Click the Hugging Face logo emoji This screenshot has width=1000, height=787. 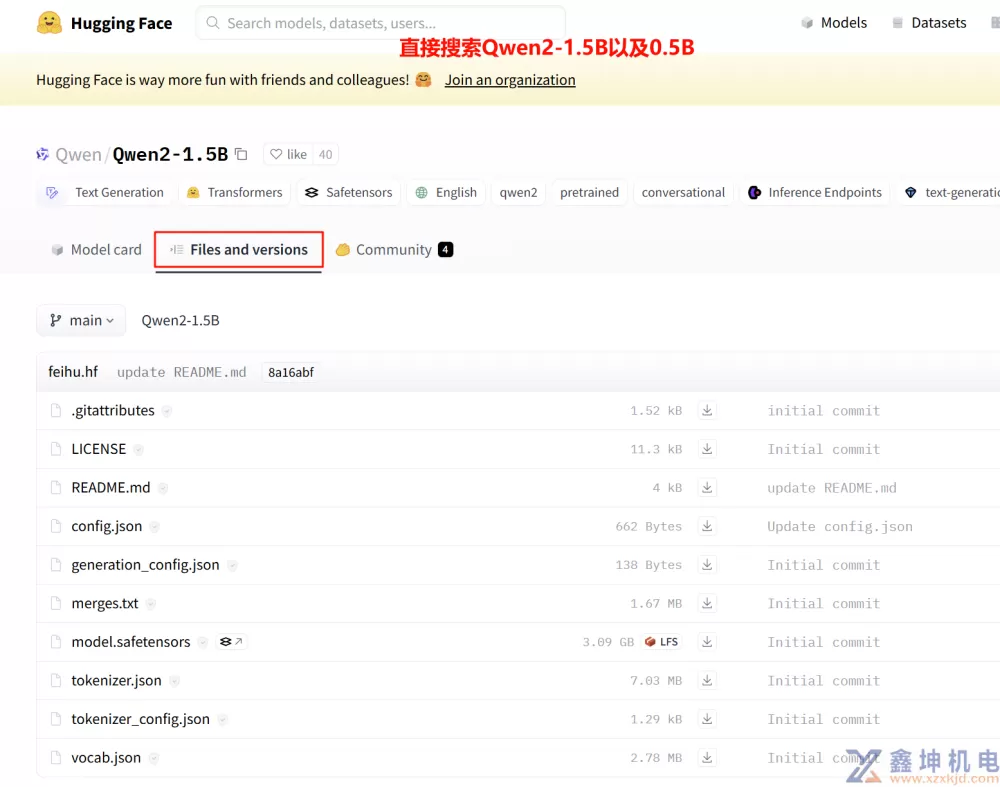(x=49, y=23)
